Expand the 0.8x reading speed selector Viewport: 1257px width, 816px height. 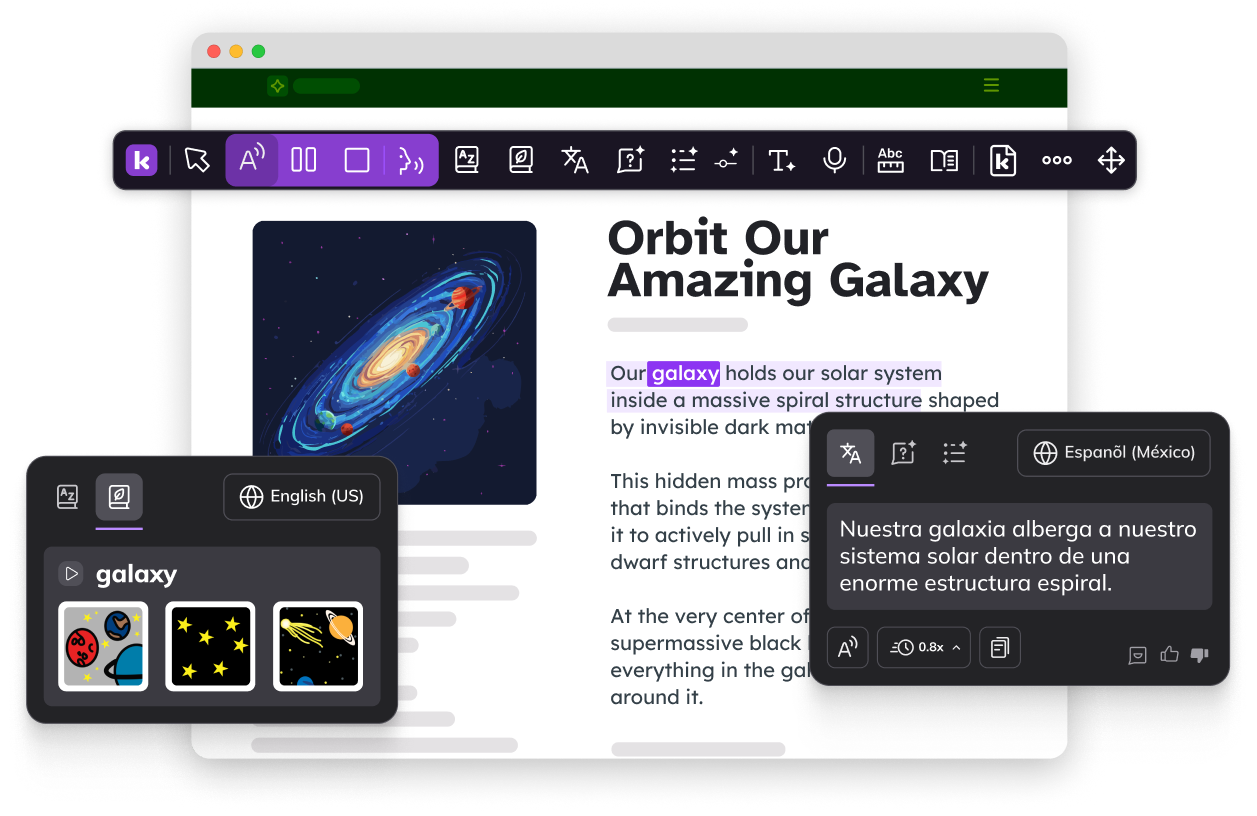pos(924,648)
